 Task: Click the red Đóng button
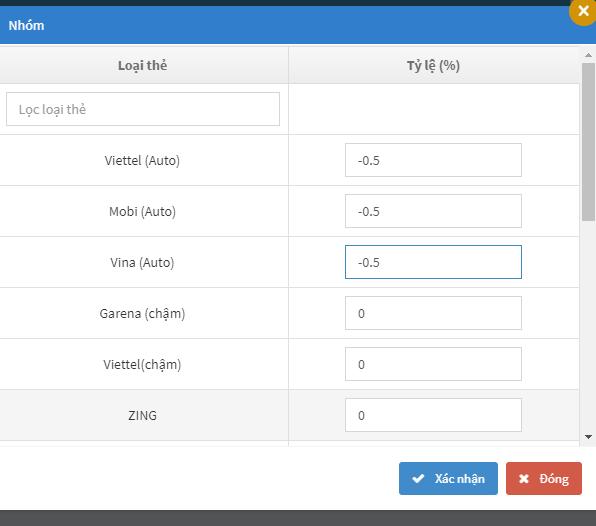(x=544, y=478)
